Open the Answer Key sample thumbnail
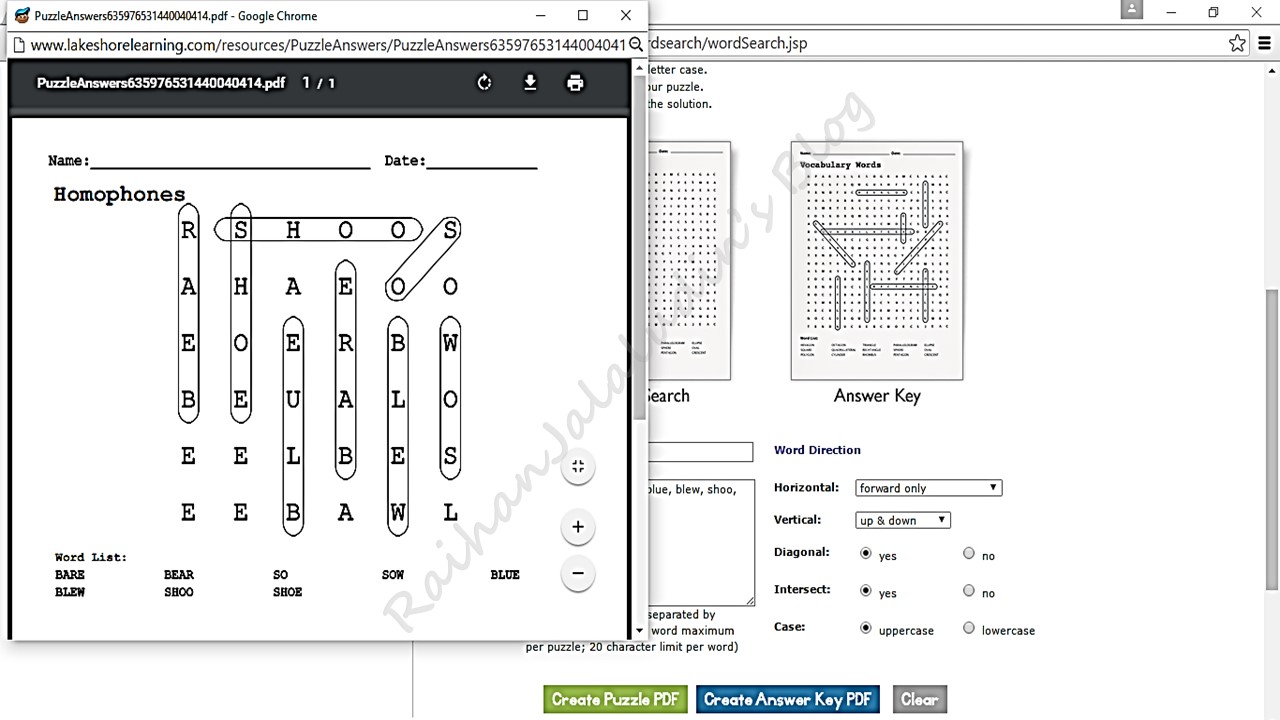The height and width of the screenshot is (720, 1280). (x=877, y=260)
